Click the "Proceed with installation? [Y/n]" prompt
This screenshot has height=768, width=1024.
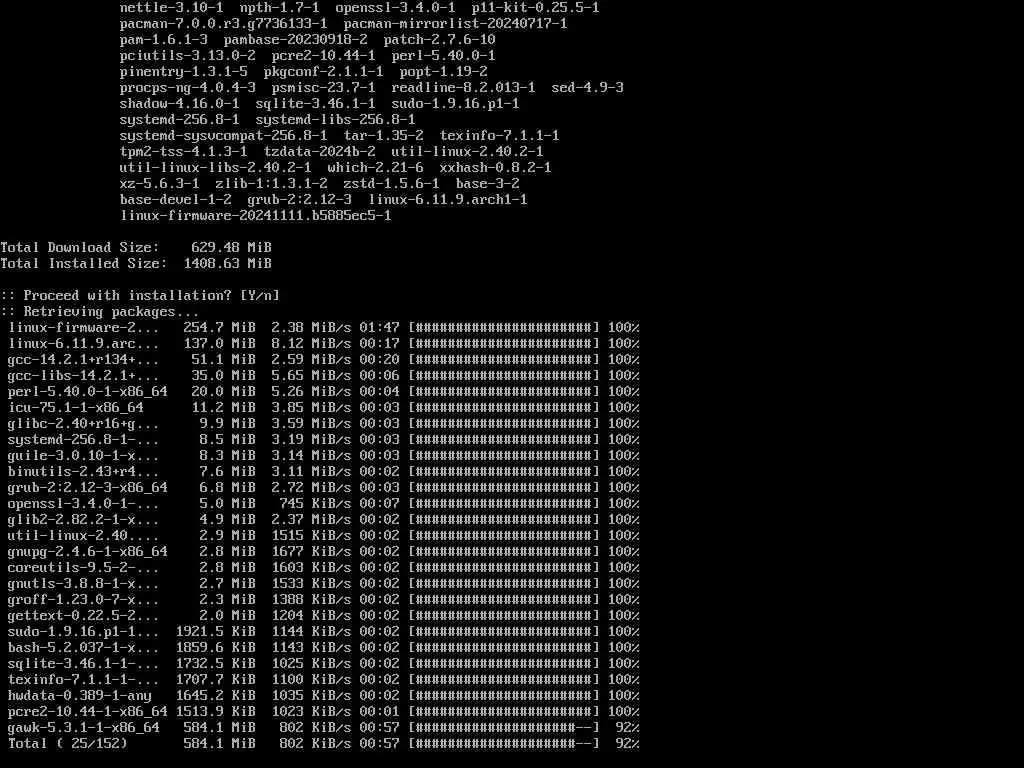point(140,295)
